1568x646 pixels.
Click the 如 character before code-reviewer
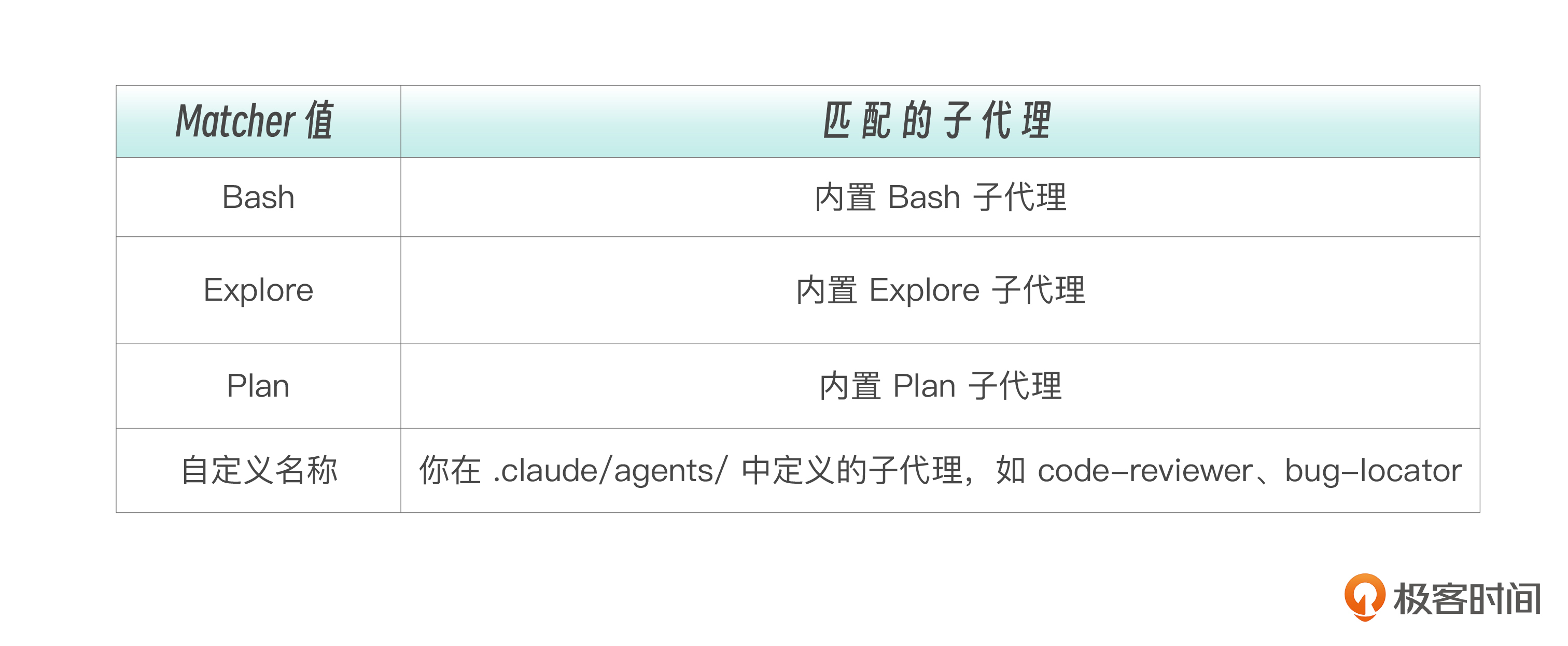tap(1011, 471)
